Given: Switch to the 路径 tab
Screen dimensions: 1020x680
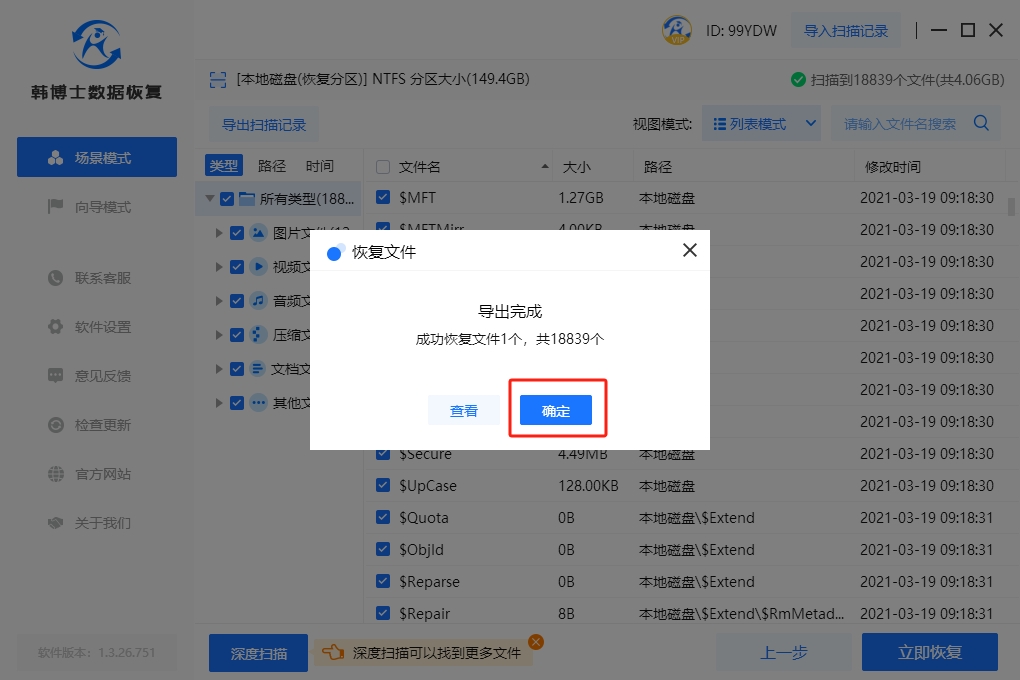Looking at the screenshot, I should tap(272, 166).
